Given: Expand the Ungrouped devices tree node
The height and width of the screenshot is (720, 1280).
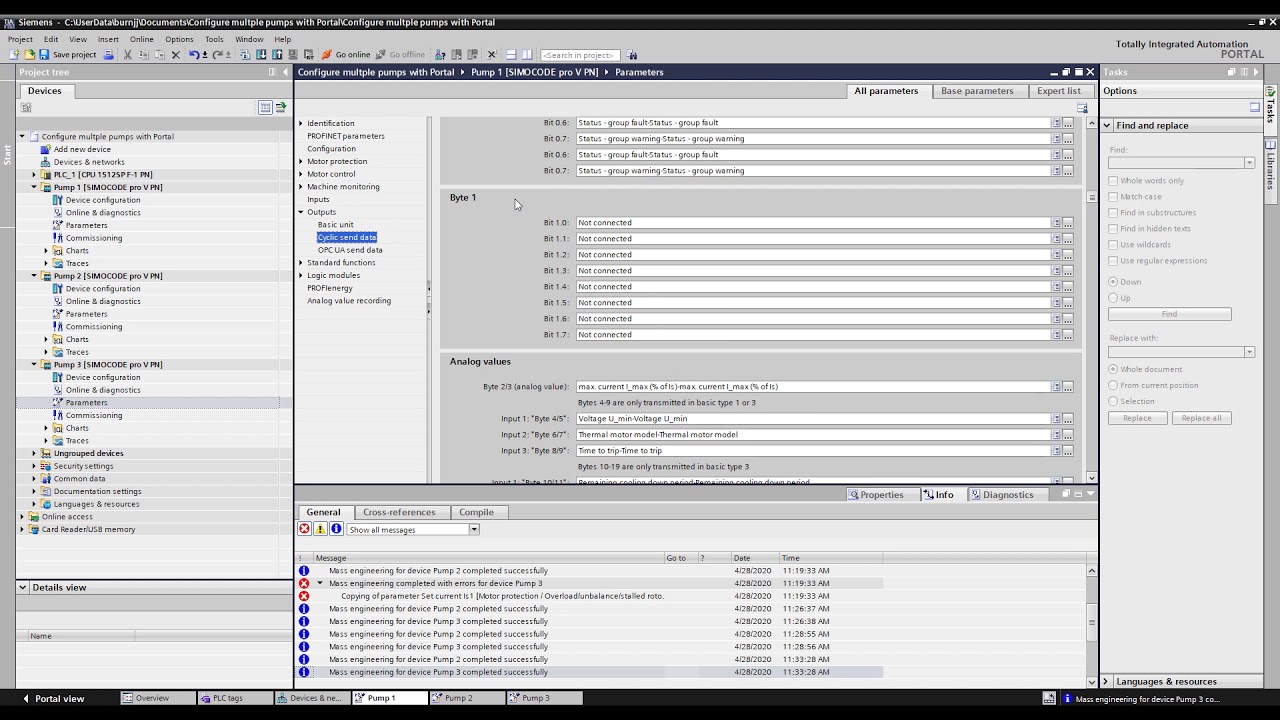Looking at the screenshot, I should click(34, 453).
